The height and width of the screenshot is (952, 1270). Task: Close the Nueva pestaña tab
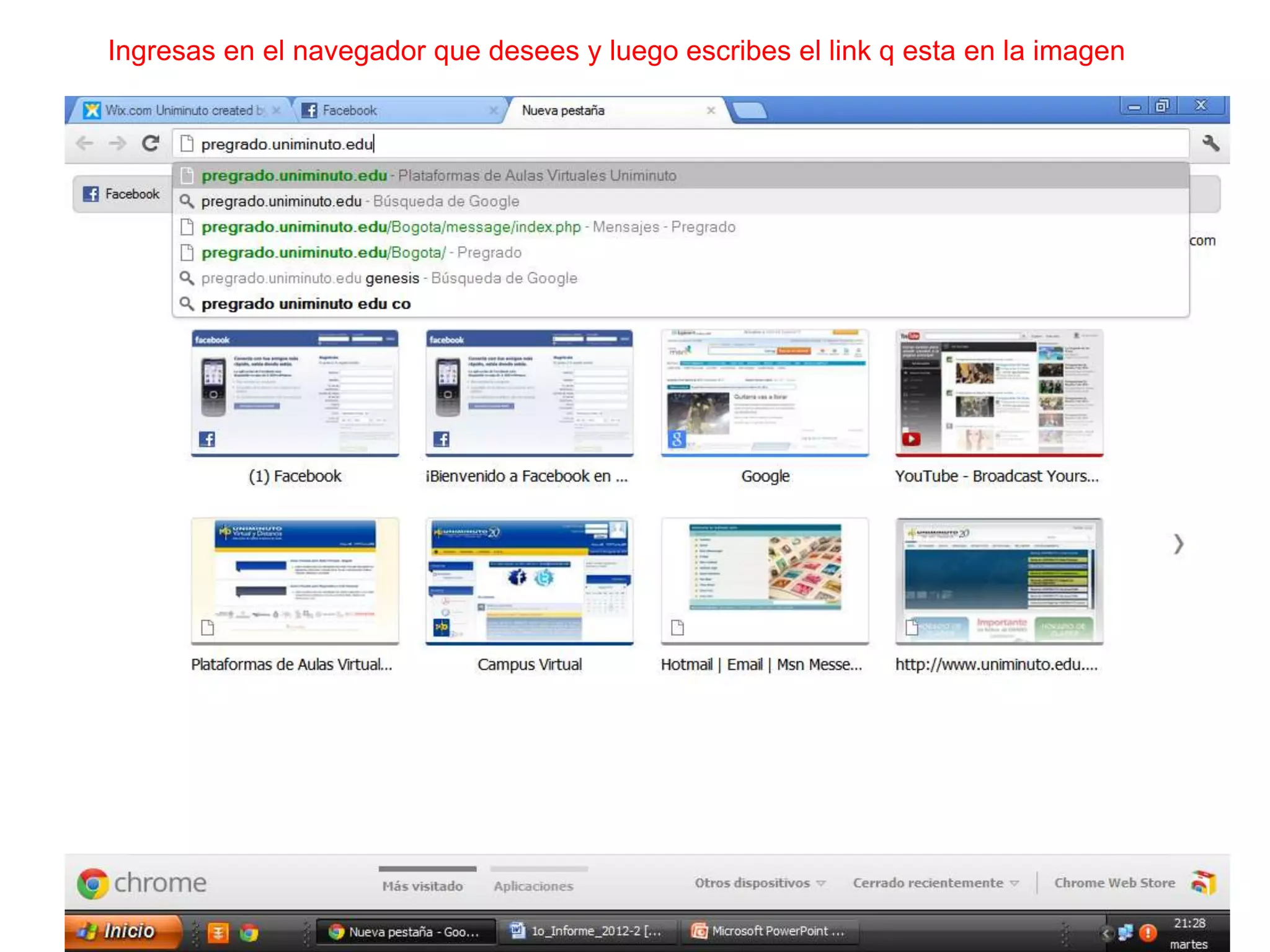pyautogui.click(x=711, y=110)
